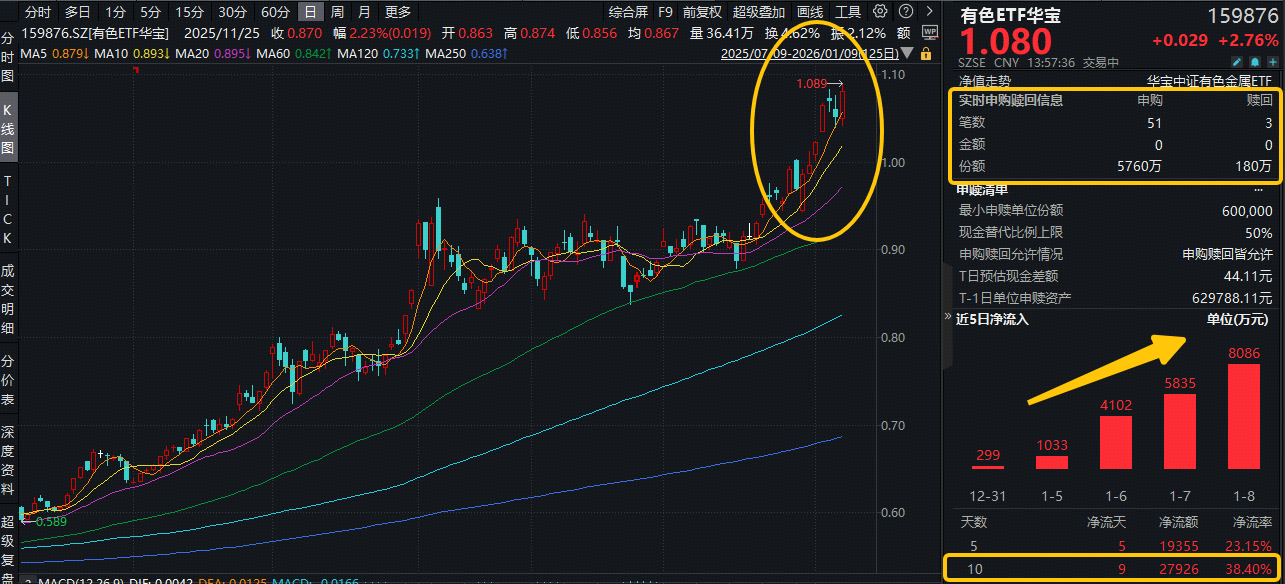Click the WP icon near top right
1285x584 pixels.
[x=929, y=32]
